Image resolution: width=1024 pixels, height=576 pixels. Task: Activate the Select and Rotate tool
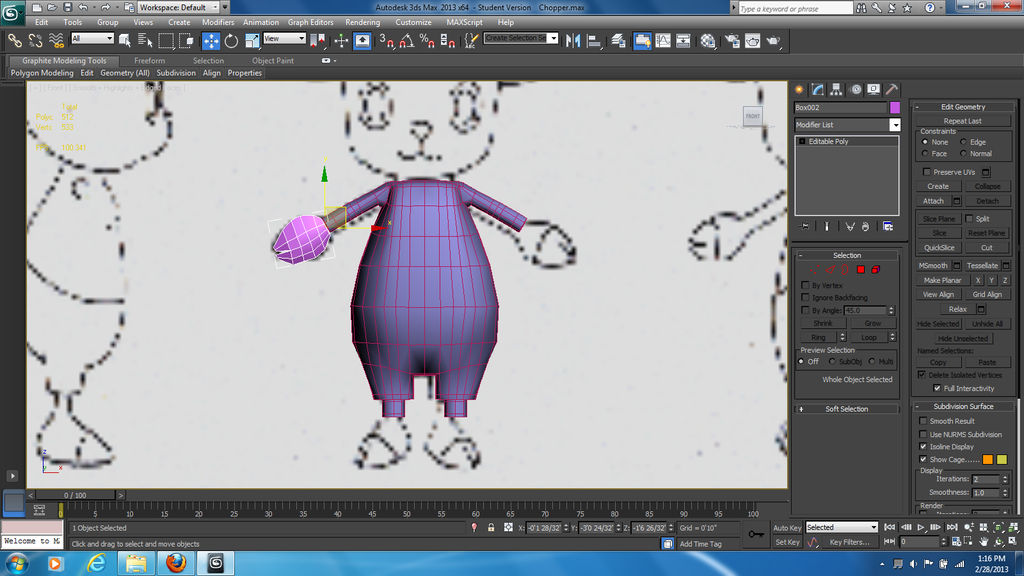click(231, 40)
